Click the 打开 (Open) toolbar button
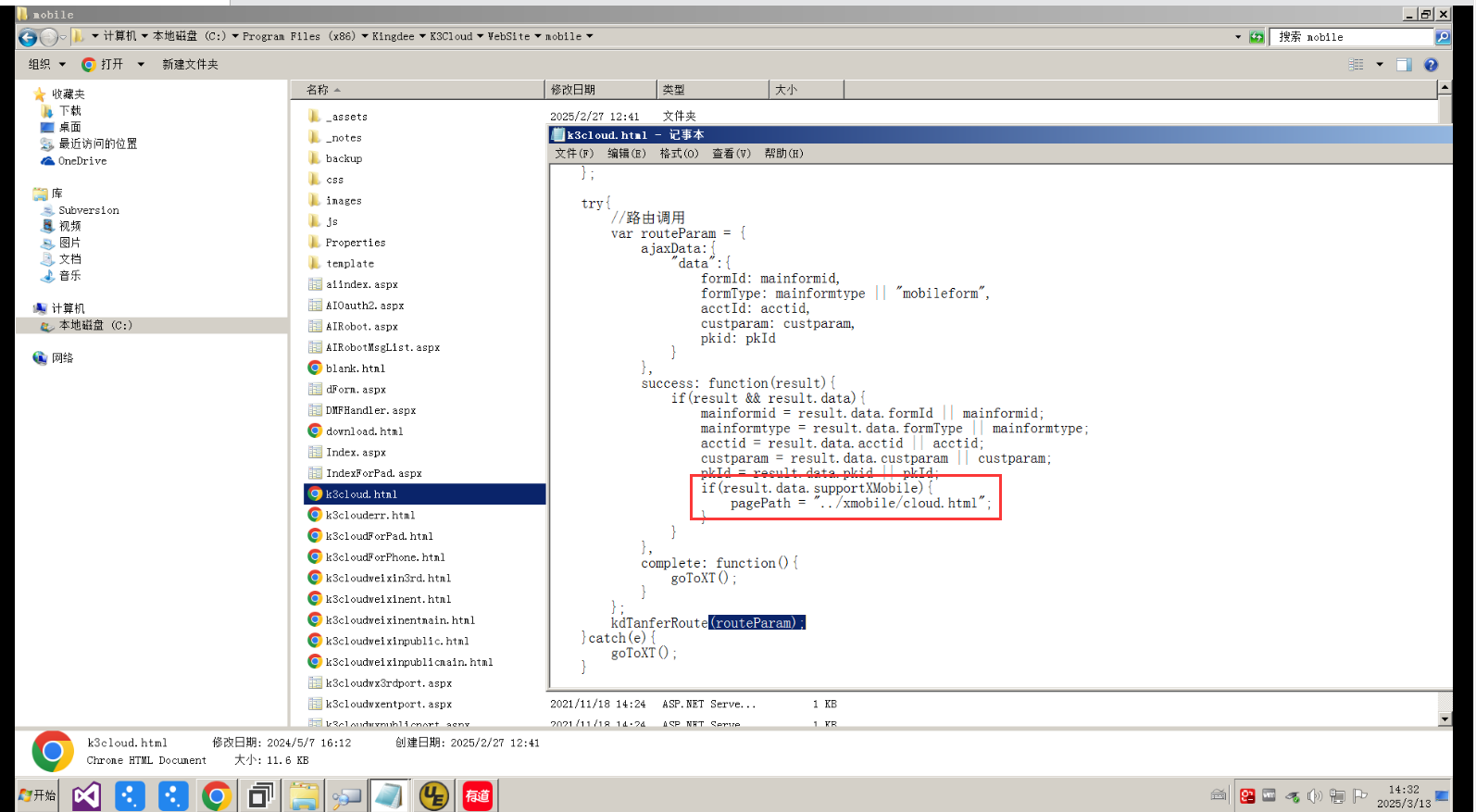Image resolution: width=1476 pixels, height=812 pixels. coord(103,65)
